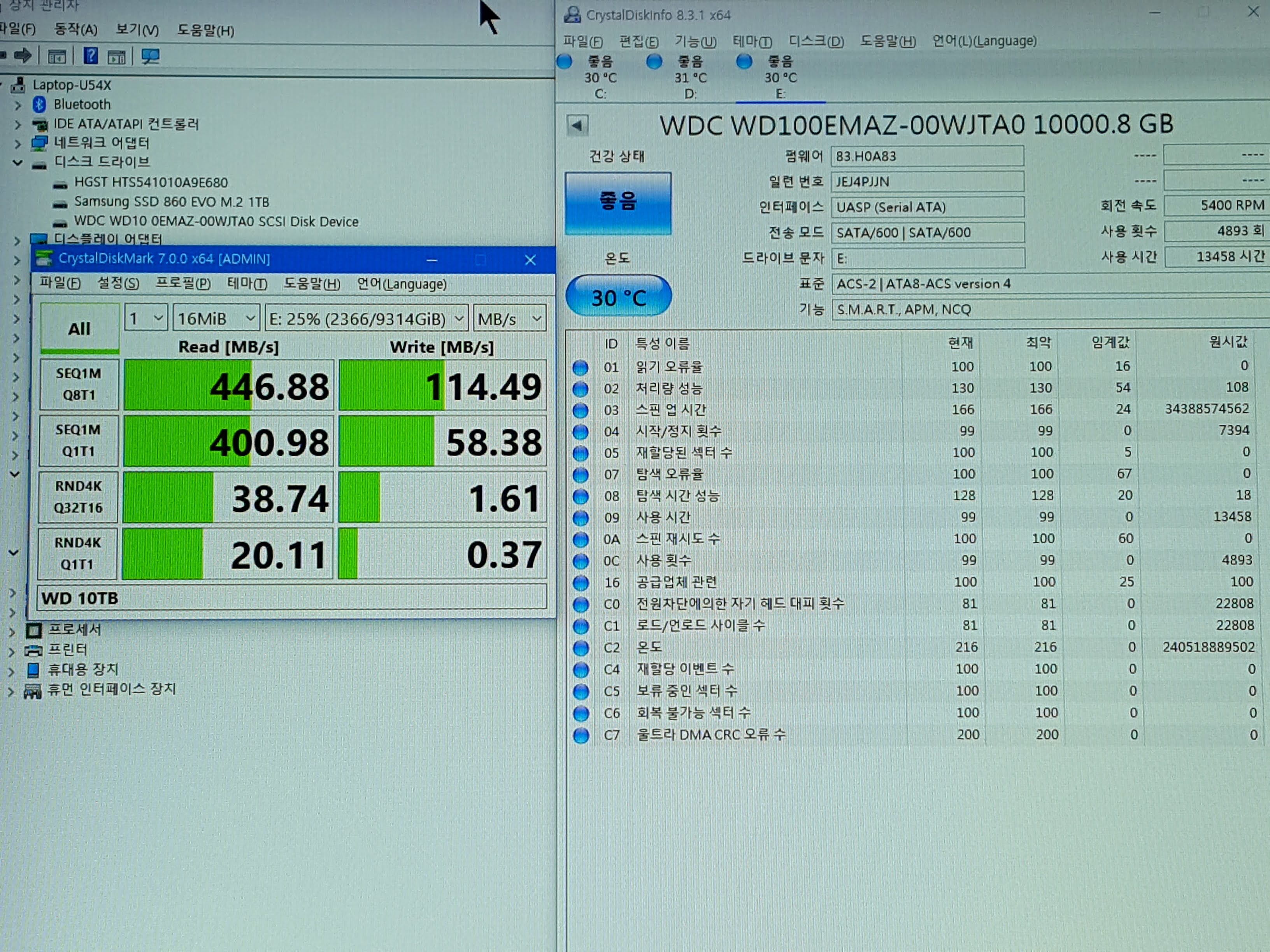Click the blue status dot for attribute 01
The image size is (1270, 952).
581,367
